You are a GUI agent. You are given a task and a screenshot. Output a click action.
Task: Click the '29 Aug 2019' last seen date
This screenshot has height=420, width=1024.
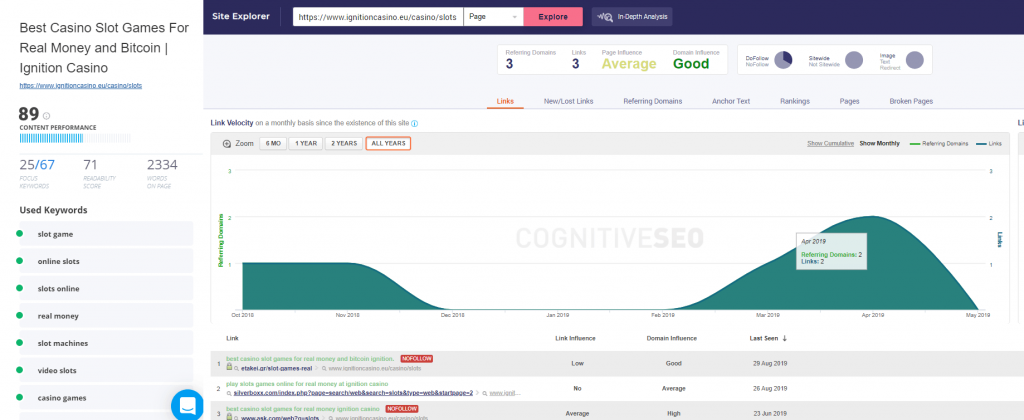tap(769, 363)
